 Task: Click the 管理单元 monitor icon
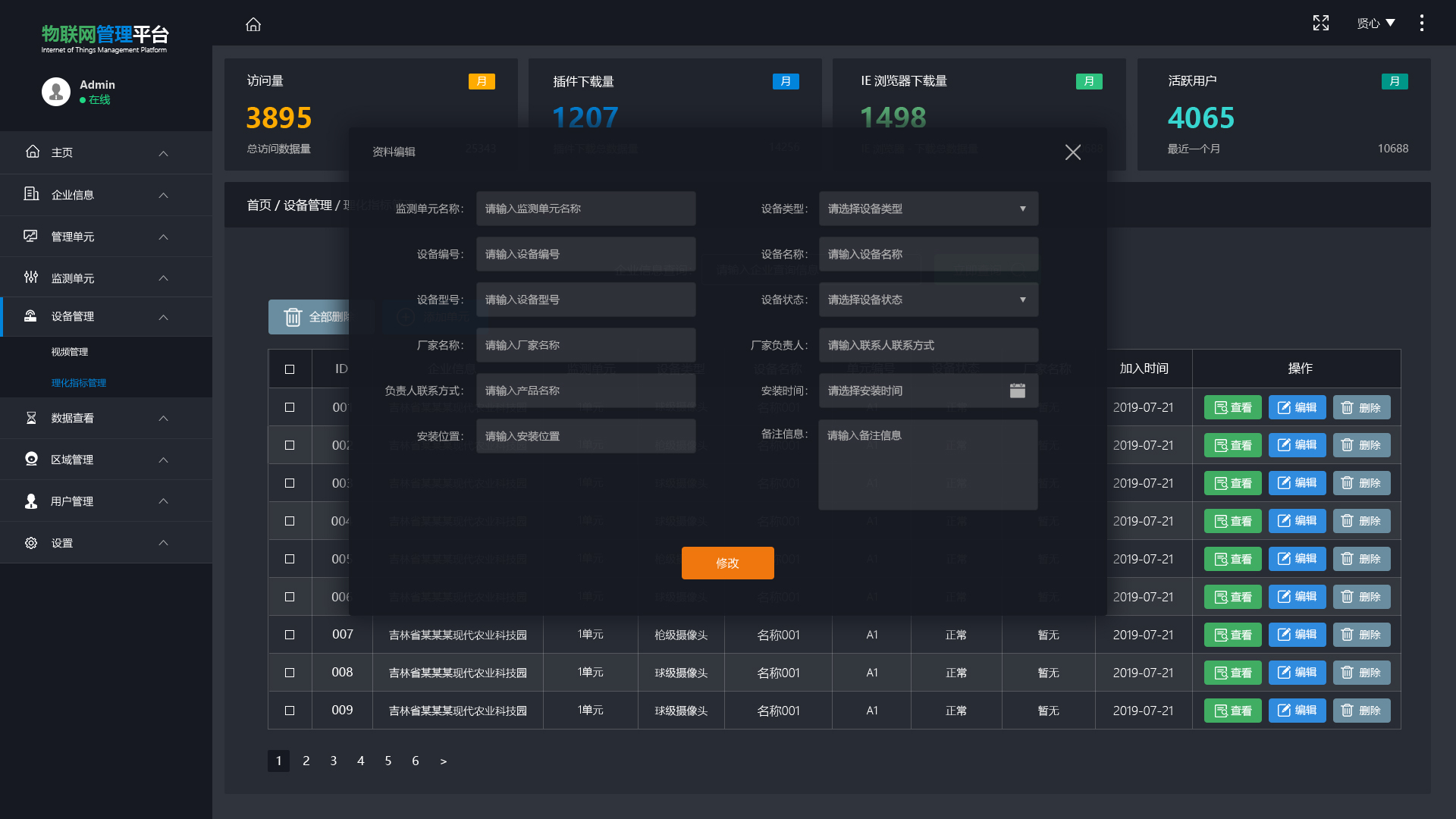click(x=31, y=236)
